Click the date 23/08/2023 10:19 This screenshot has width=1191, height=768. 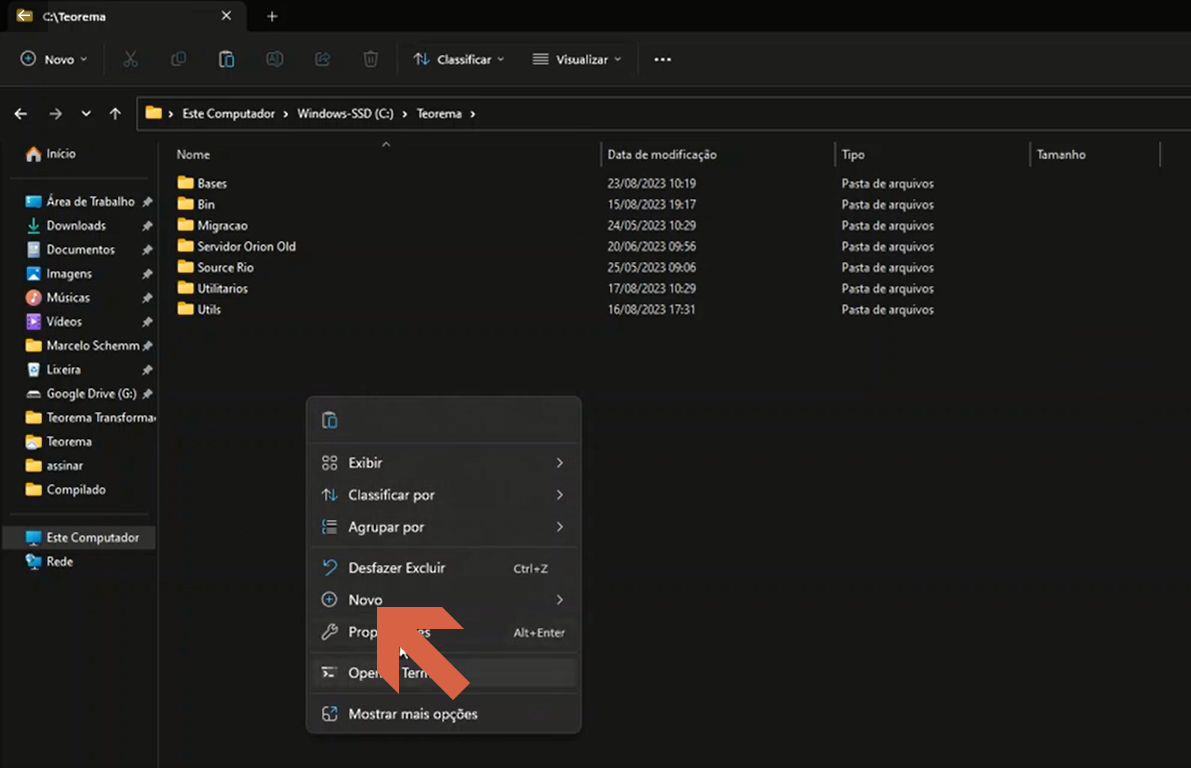click(x=651, y=183)
